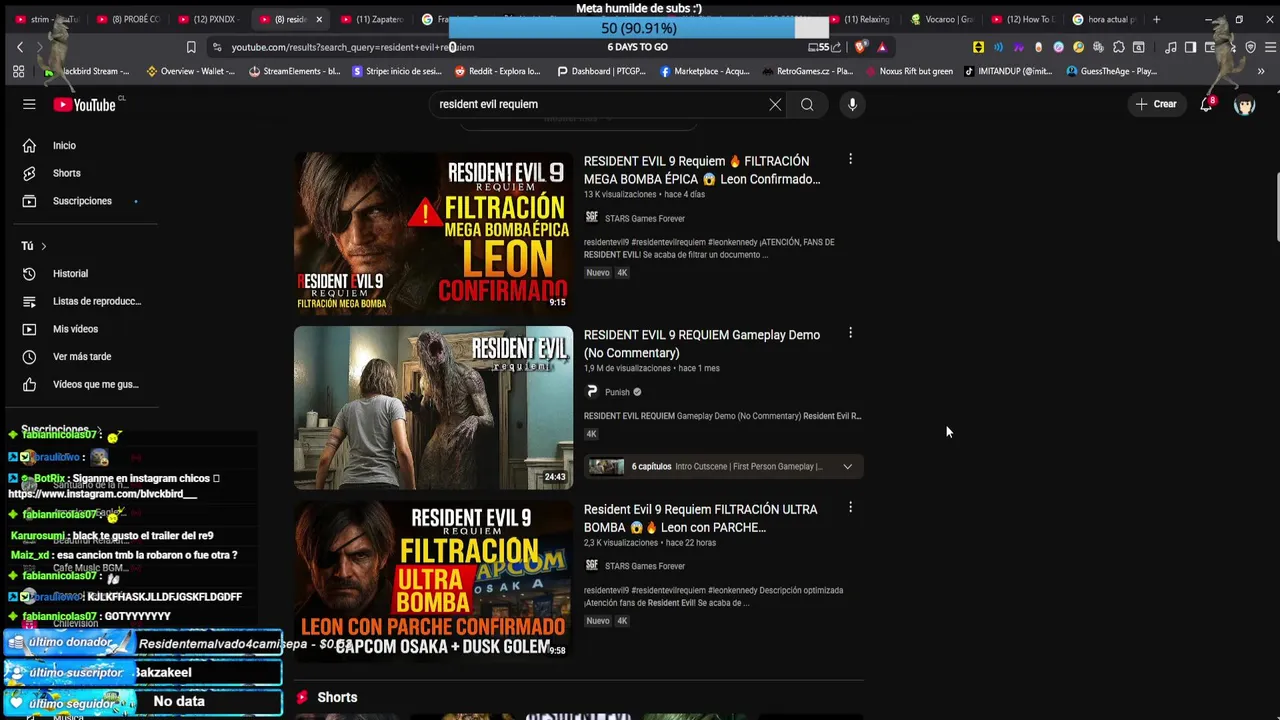Click title FILTRACIÓN MEGA BOMBA ÉPICA
Screen dimensions: 1280x720
pos(702,170)
